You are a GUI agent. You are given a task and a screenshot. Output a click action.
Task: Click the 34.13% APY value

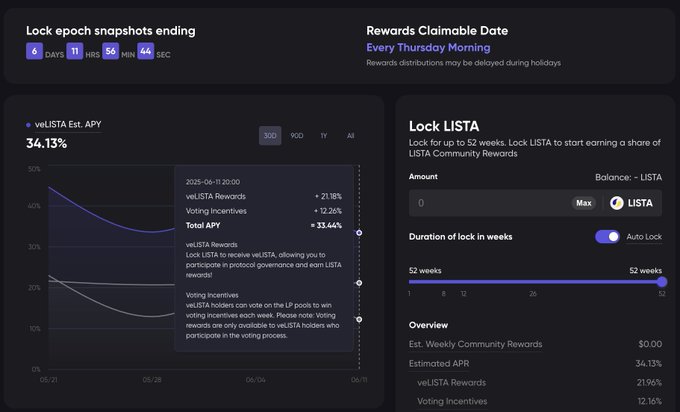click(x=46, y=144)
